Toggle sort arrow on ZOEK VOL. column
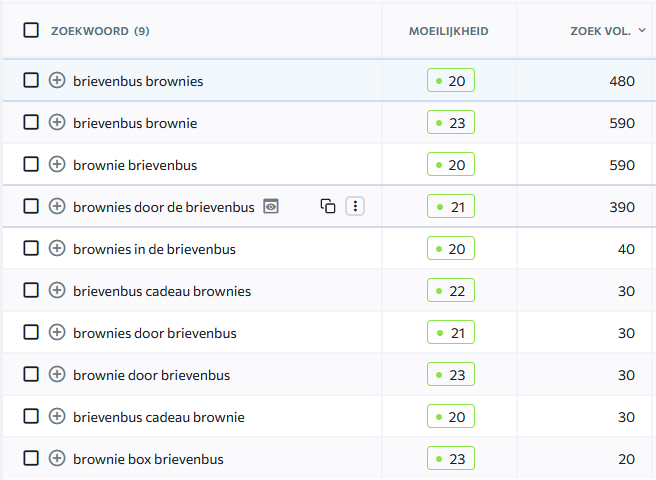656x480 pixels. [x=642, y=31]
